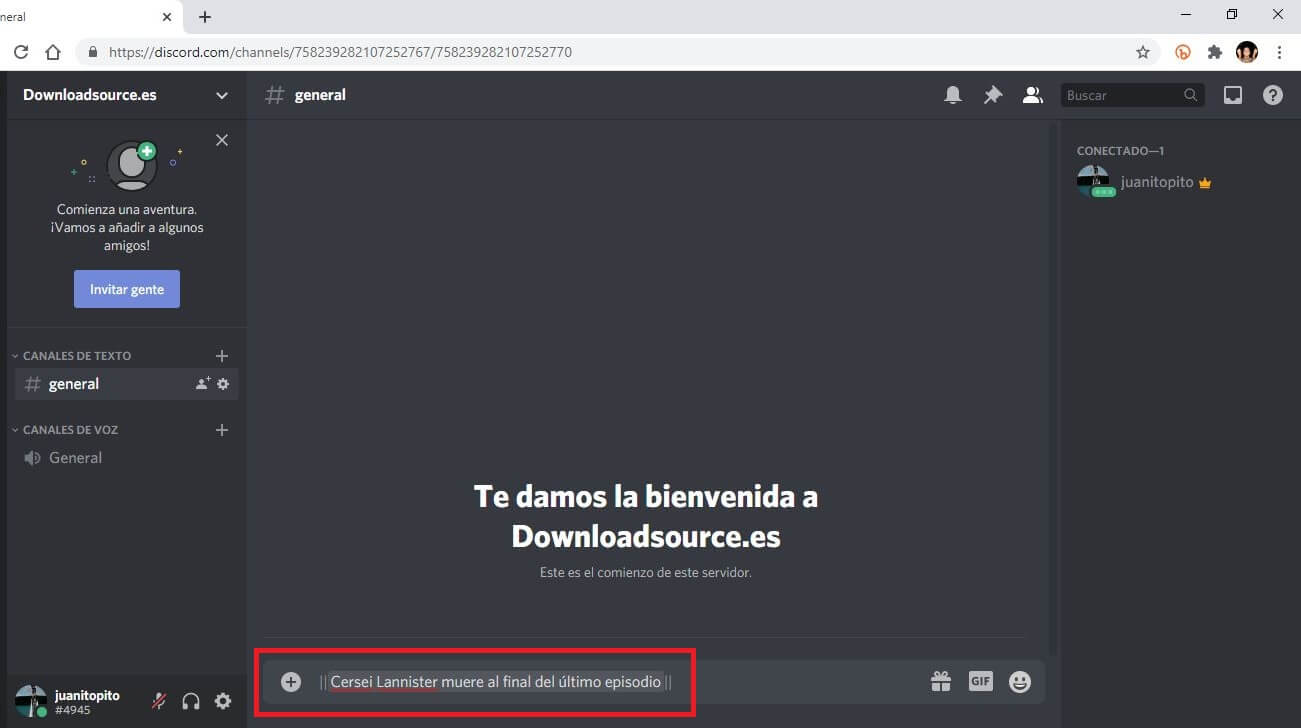Open Discord help question mark icon

(1272, 95)
